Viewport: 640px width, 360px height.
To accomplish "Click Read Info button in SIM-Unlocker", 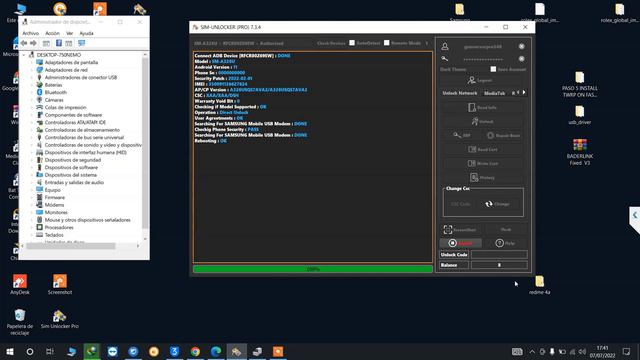I will [x=482, y=107].
